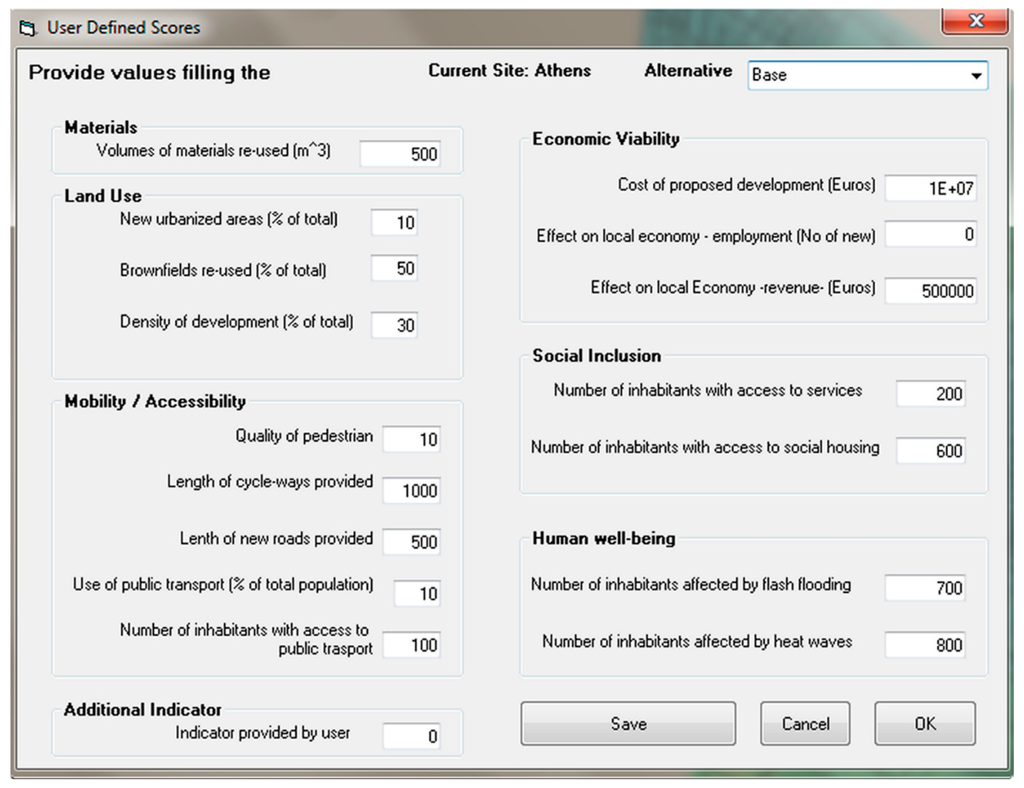Edit Use of public transport percentage field
1024x788 pixels.
(417, 593)
